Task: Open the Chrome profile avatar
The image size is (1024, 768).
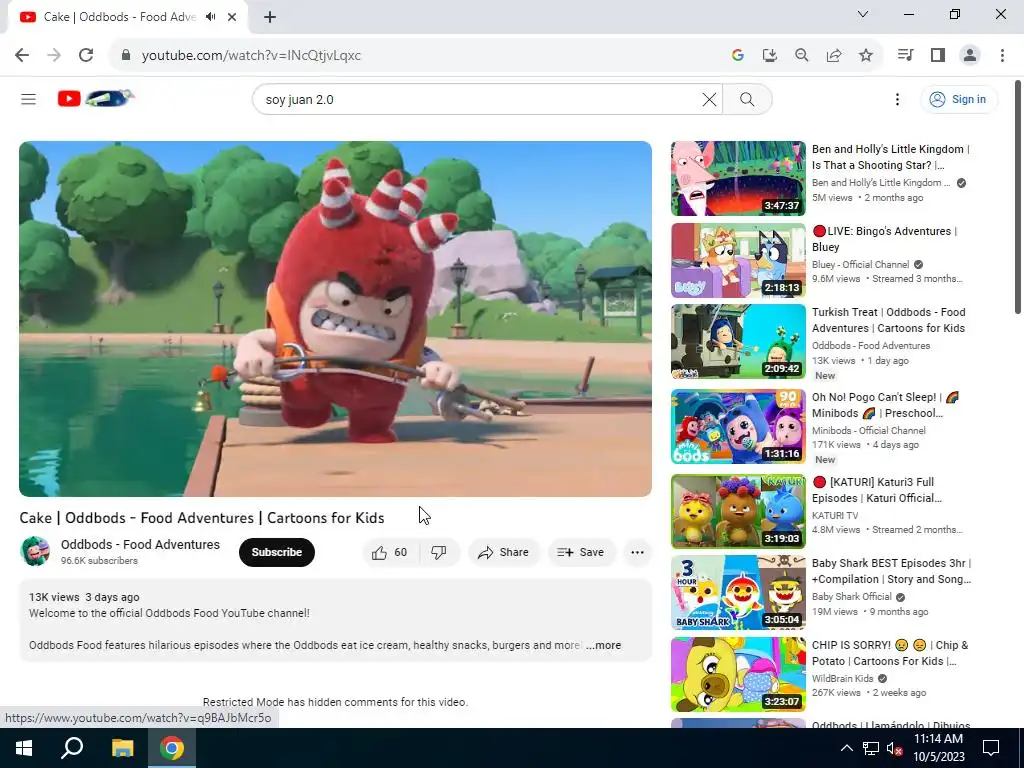Action: [x=970, y=56]
